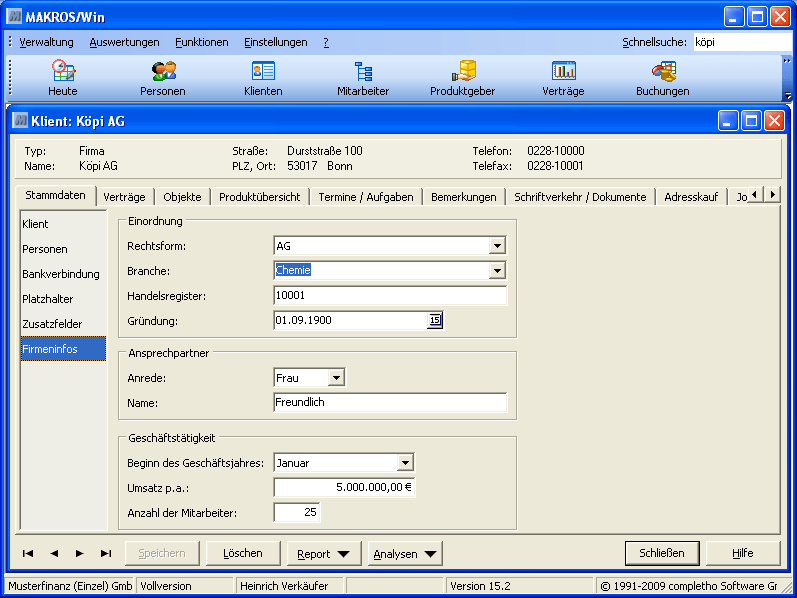Go to first record navigation arrow
This screenshot has height=598, width=797.
pos(28,553)
